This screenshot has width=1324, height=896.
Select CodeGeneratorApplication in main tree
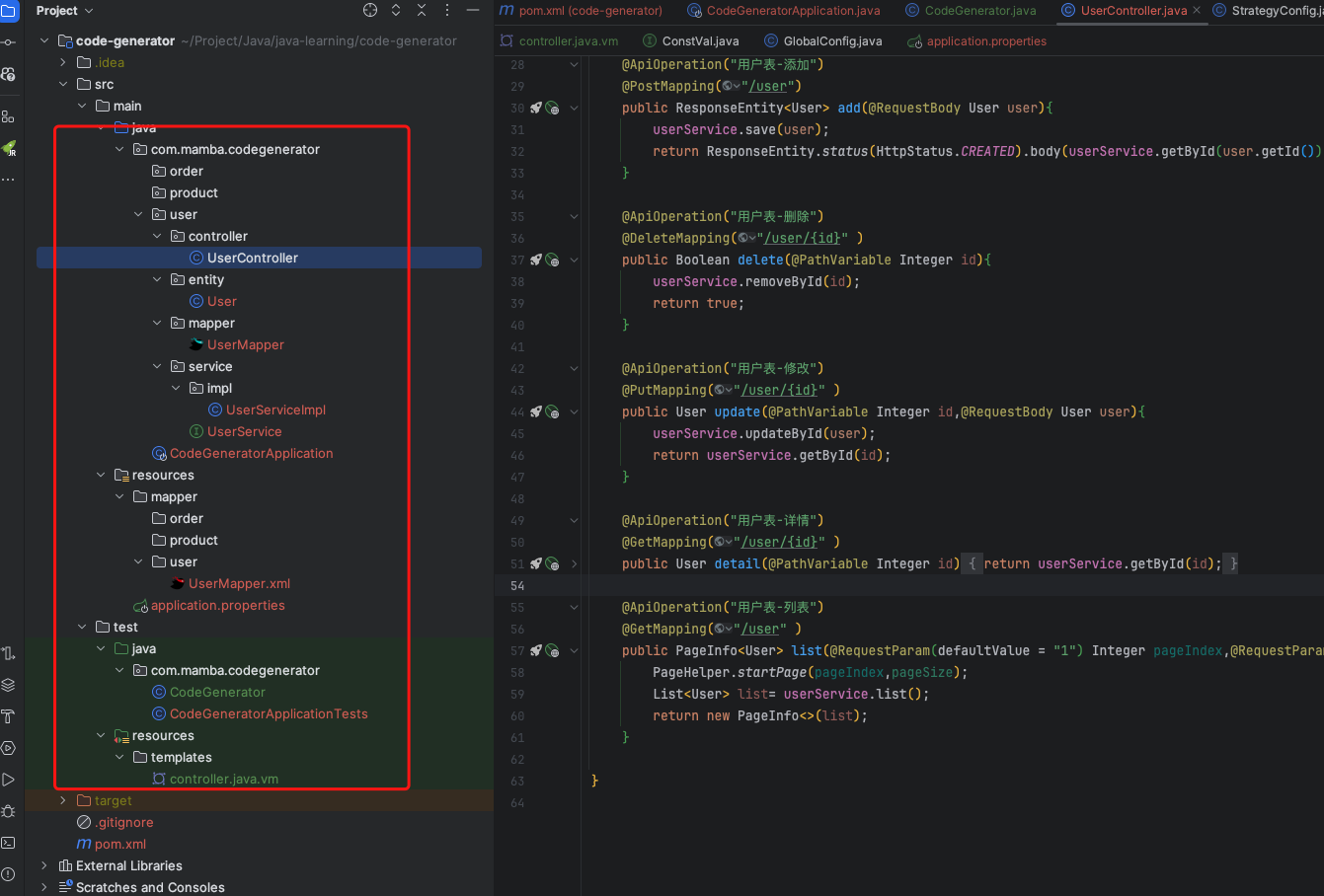[251, 453]
